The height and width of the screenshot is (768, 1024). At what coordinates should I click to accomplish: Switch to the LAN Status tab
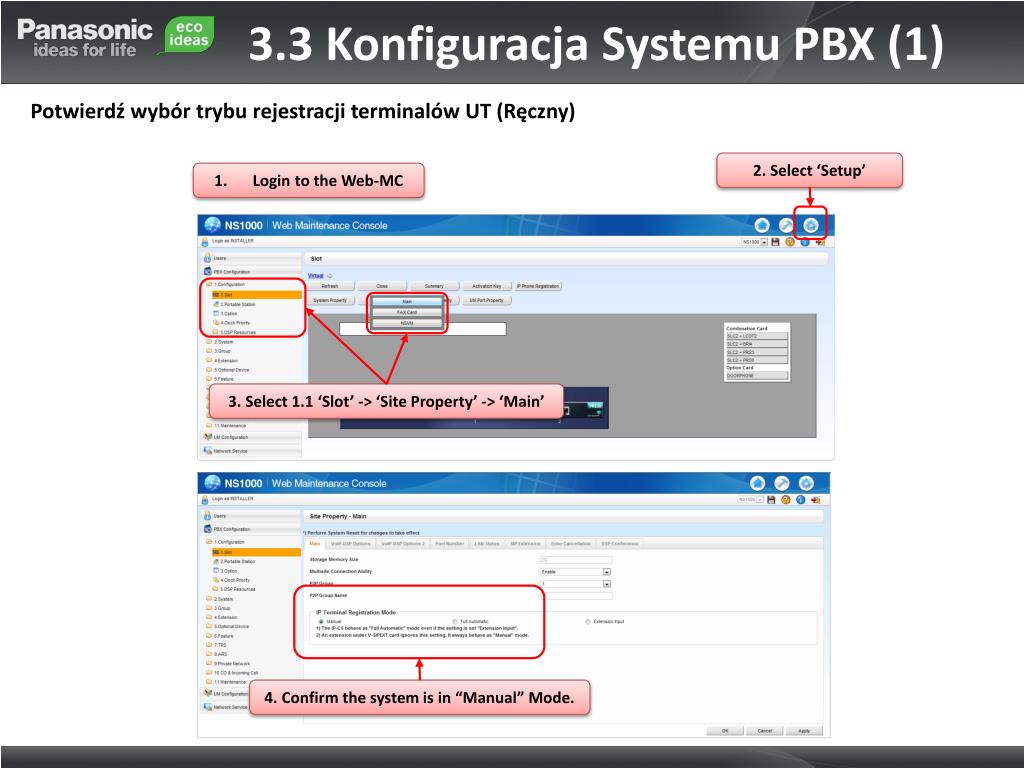(487, 543)
